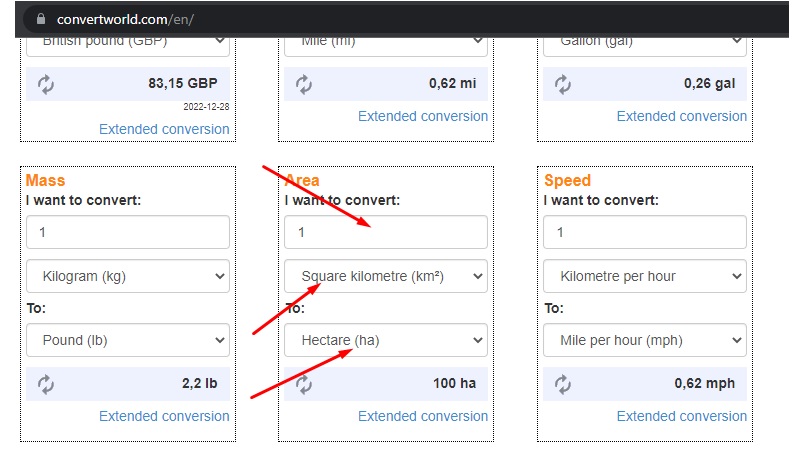Open Extended conversion link under Area
The image size is (800, 456).
click(x=423, y=416)
